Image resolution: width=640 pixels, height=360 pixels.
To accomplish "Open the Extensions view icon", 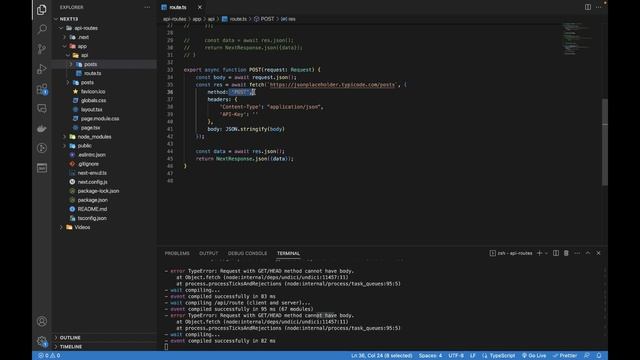I will tap(42, 89).
